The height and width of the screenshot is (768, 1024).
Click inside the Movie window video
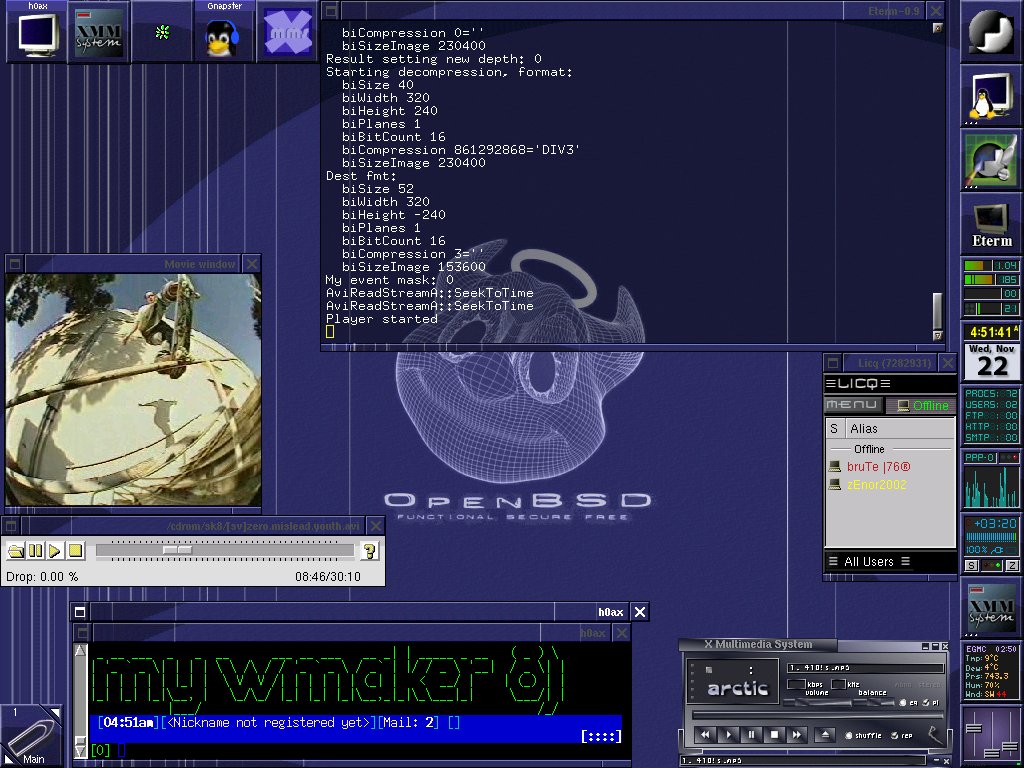(x=133, y=389)
